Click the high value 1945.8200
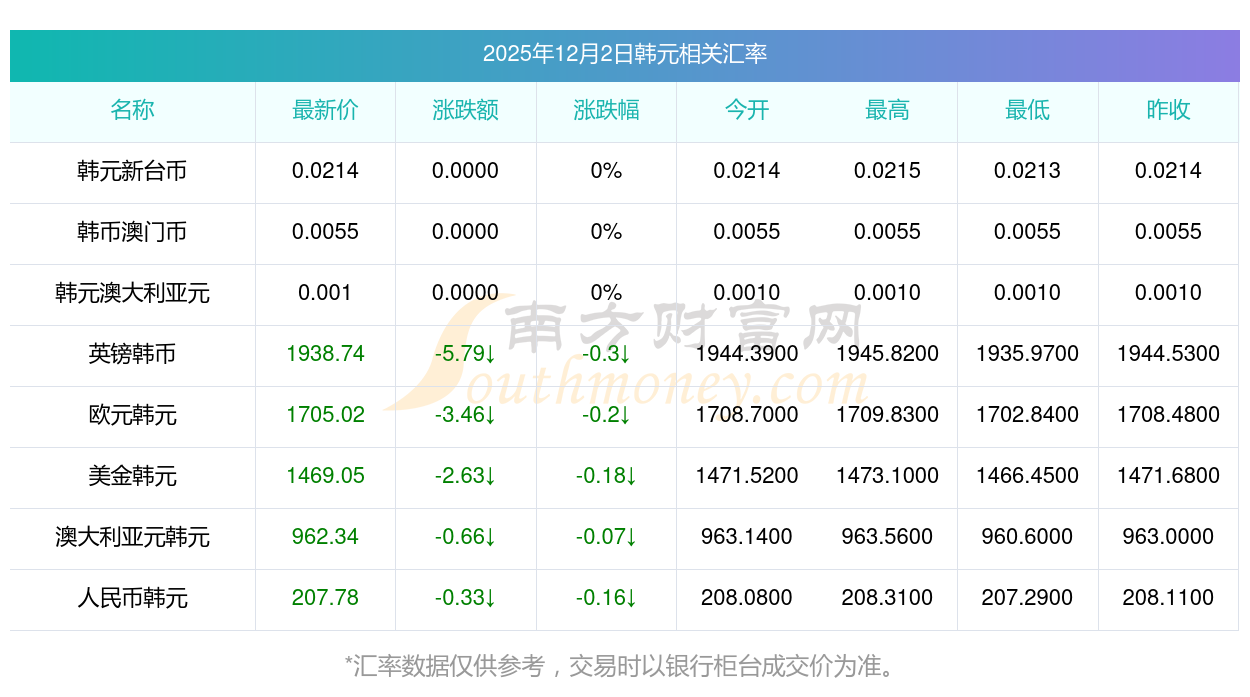The image size is (1250, 697). point(887,354)
